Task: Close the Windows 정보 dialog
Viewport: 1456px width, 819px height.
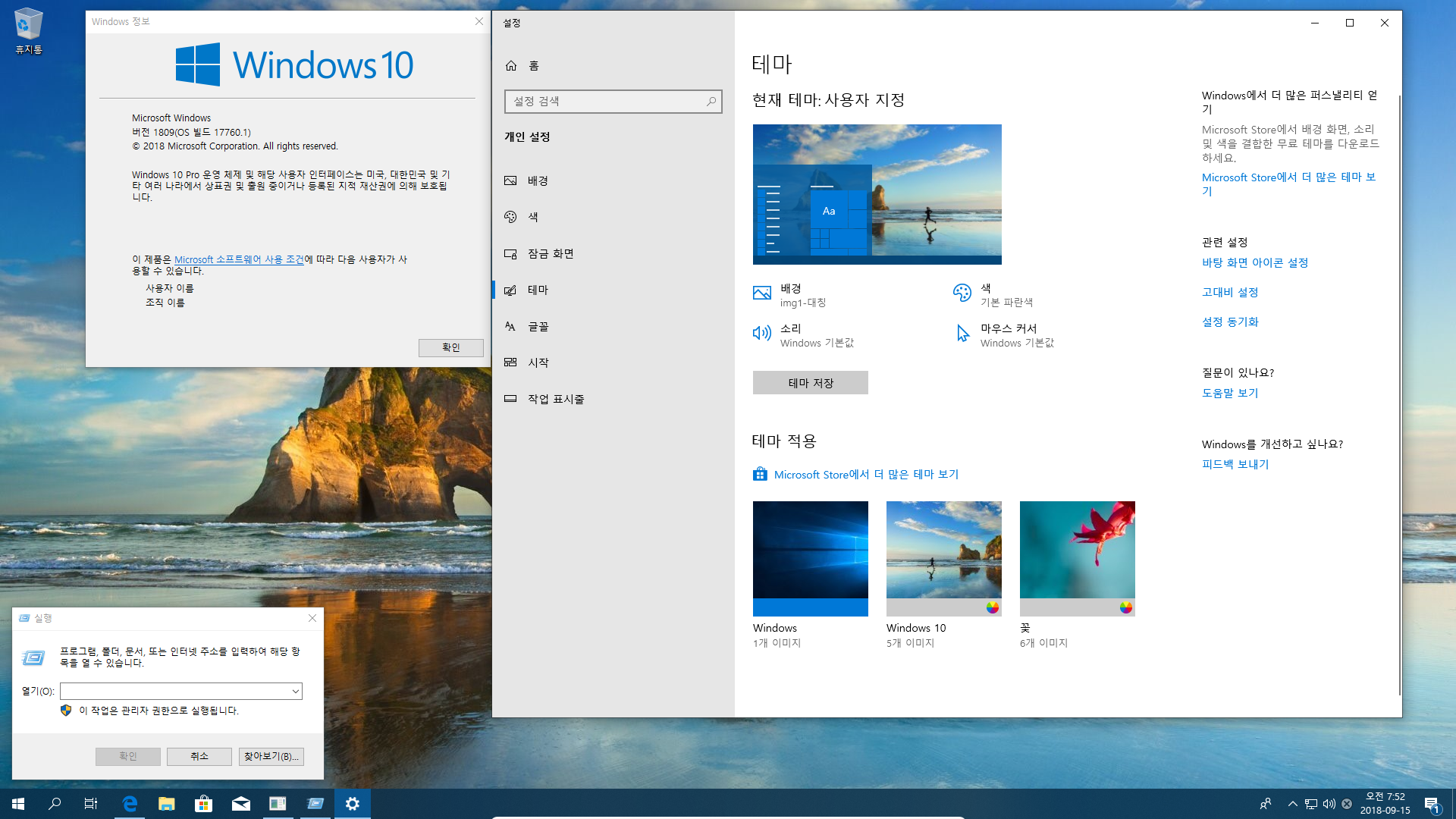Action: coord(479,21)
